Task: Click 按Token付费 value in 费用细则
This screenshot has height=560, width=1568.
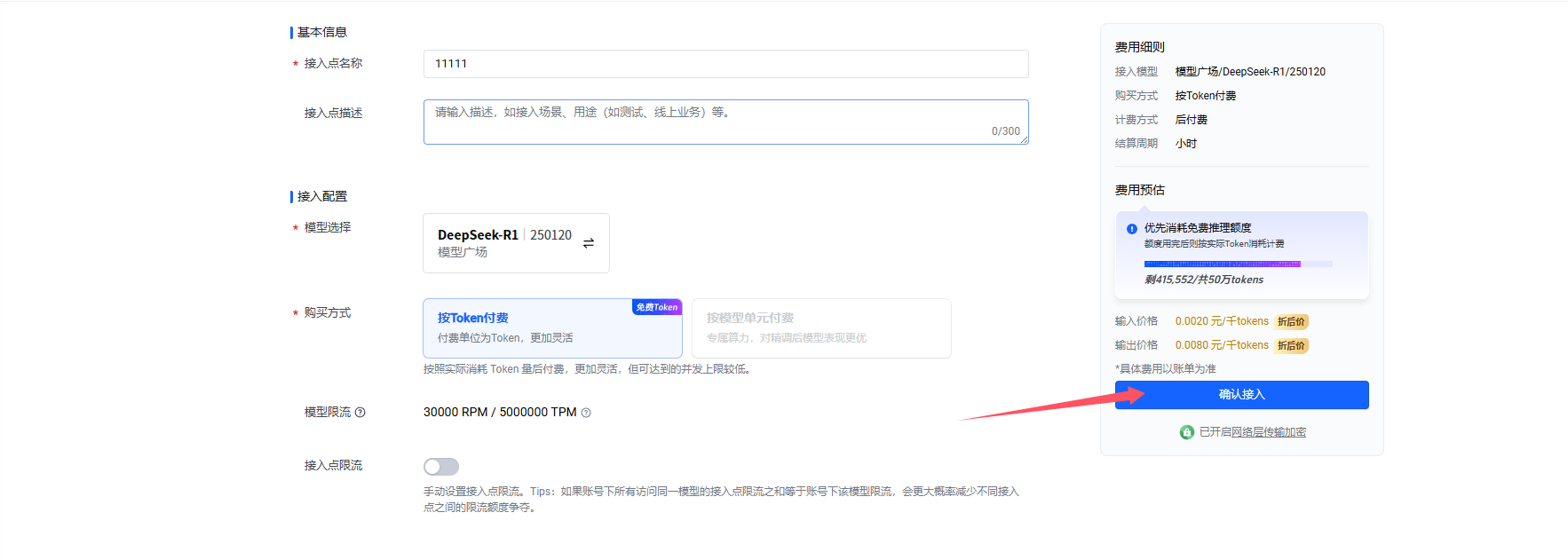Action: (x=1206, y=96)
